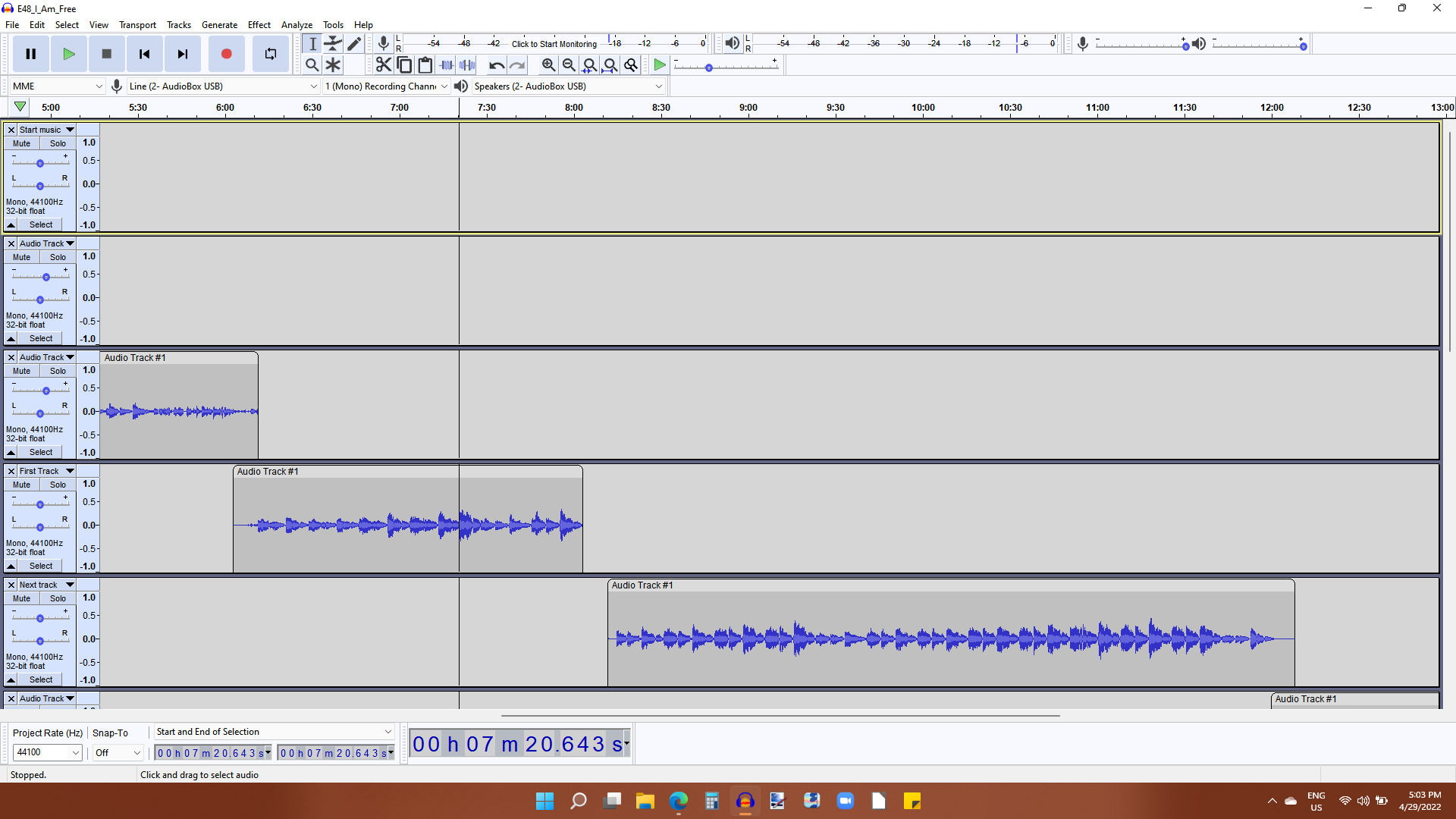Select the Multi-tool asterisk

333,65
